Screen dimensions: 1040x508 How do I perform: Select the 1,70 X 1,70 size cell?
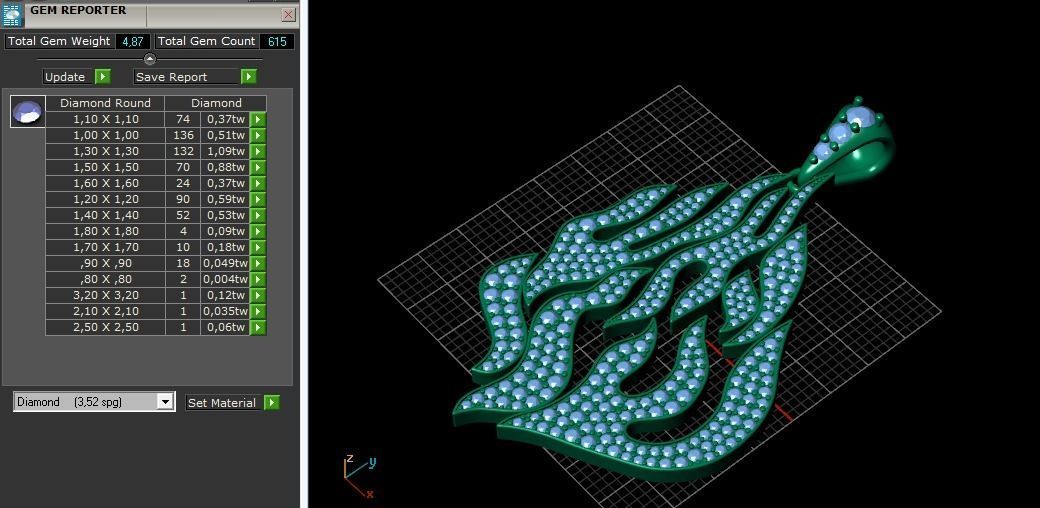pyautogui.click(x=105, y=247)
